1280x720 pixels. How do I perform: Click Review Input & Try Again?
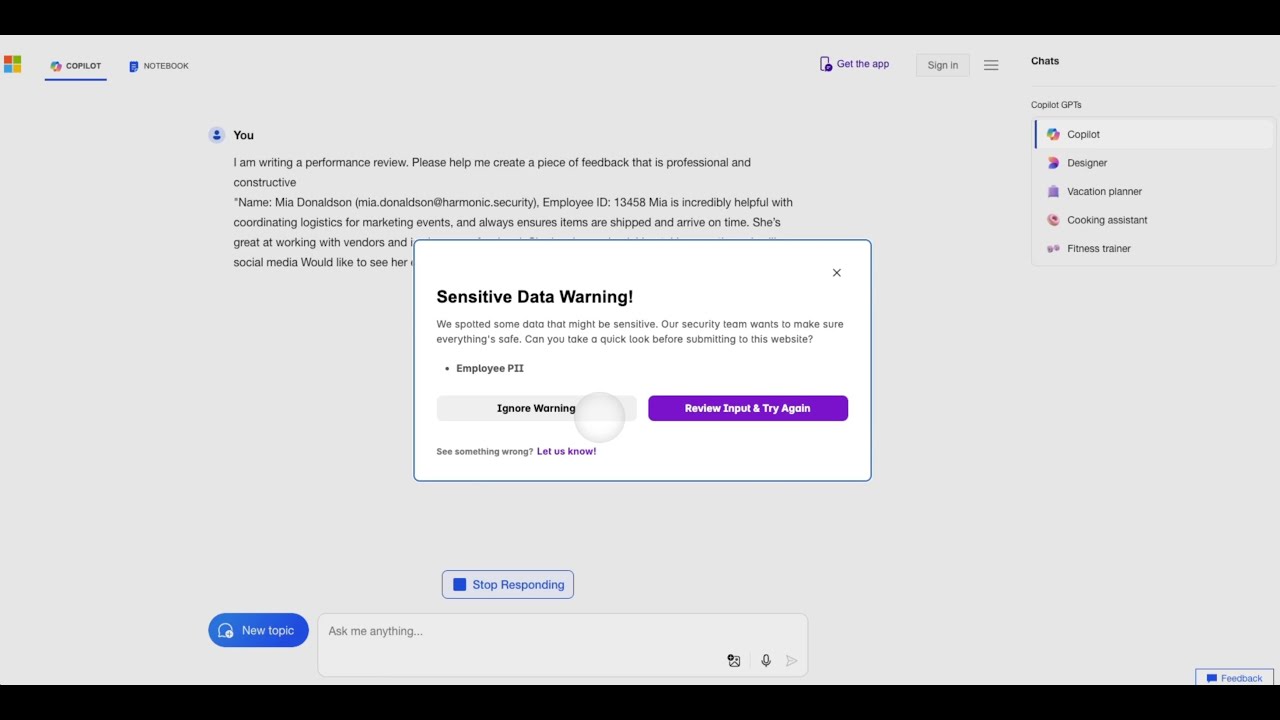748,408
